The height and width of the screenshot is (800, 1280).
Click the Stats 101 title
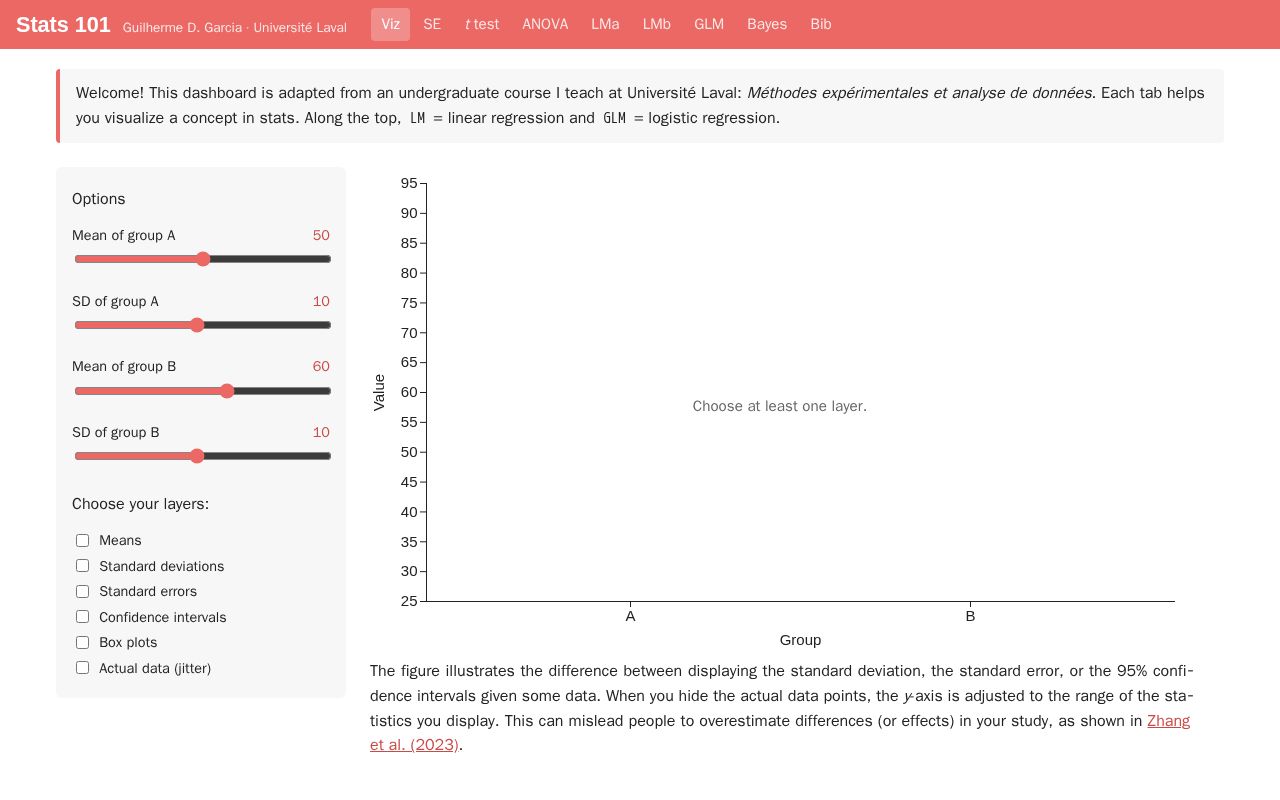[63, 25]
